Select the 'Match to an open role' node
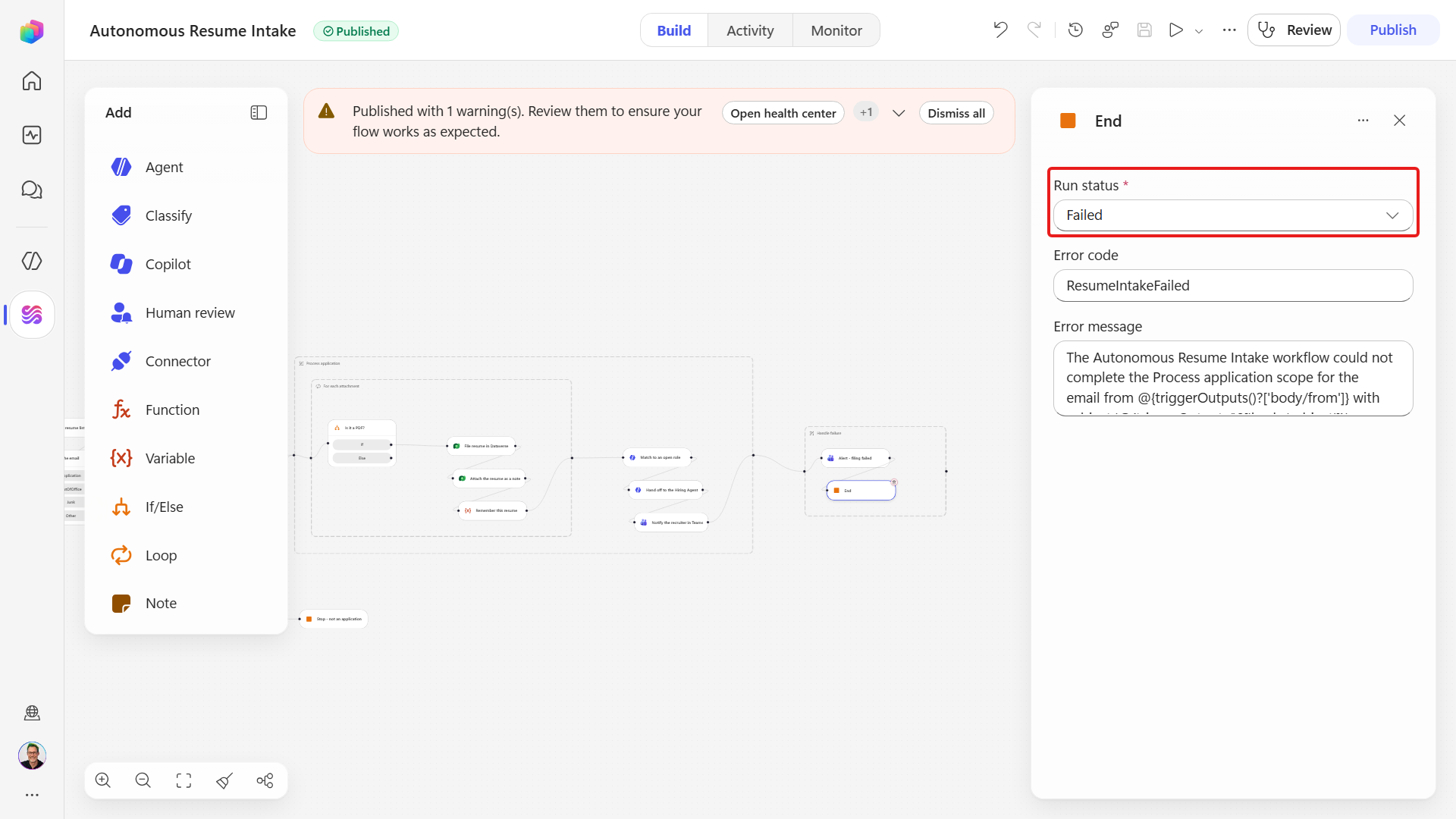This screenshot has height=819, width=1456. click(x=657, y=457)
